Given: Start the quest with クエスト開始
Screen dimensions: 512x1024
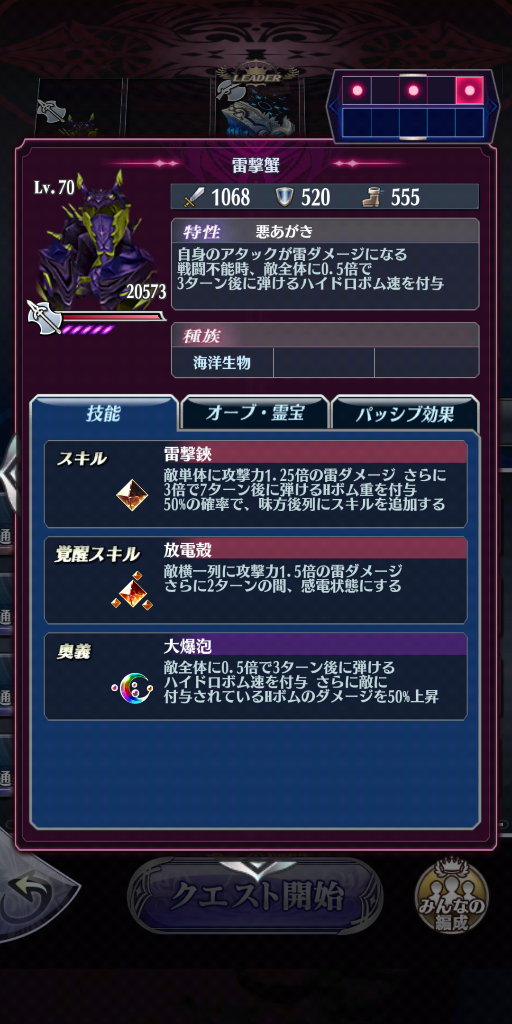Looking at the screenshot, I should pyautogui.click(x=255, y=896).
